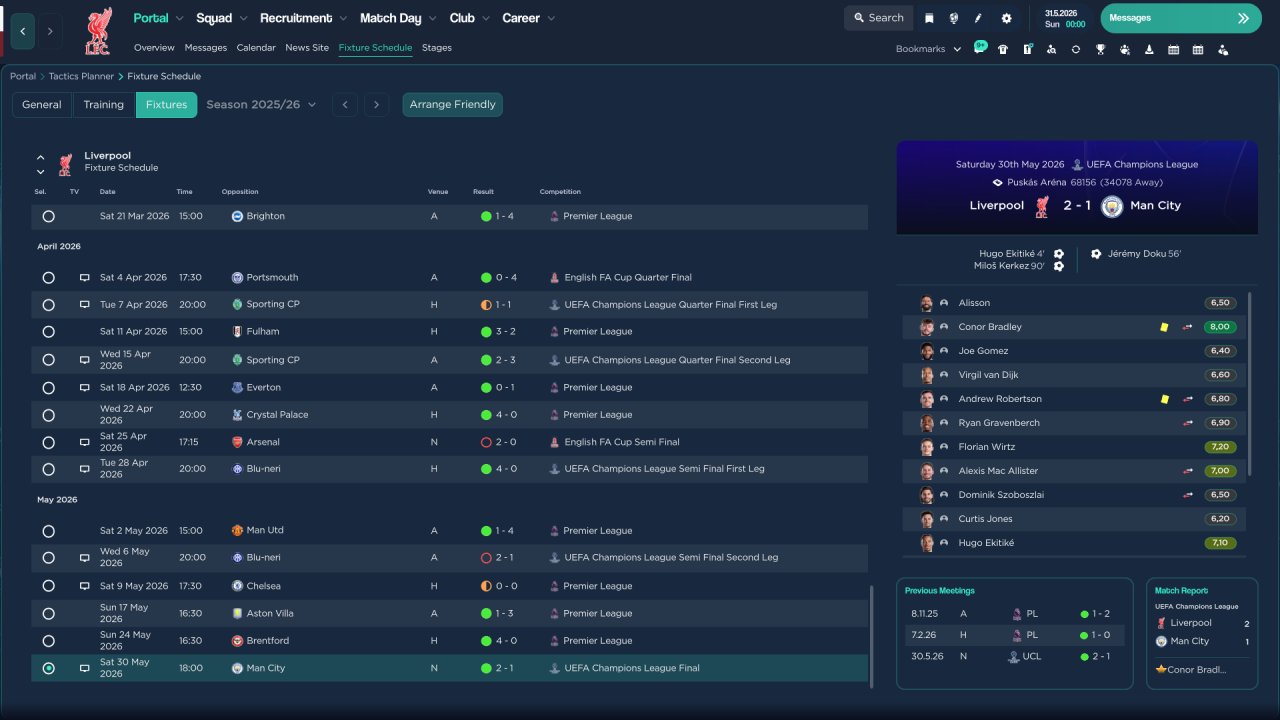1280x720 pixels.
Task: Open the bookmark icon beside Search
Action: coord(929,18)
